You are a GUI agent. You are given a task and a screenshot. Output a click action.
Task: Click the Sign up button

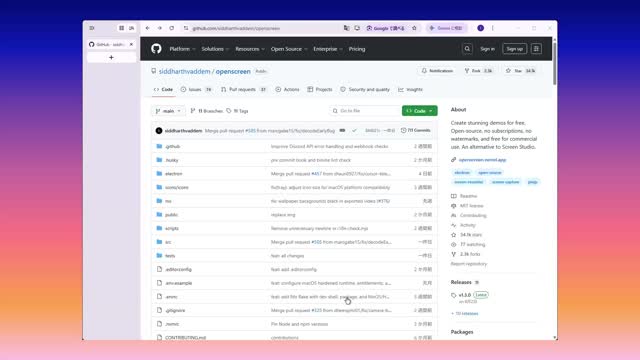514,49
